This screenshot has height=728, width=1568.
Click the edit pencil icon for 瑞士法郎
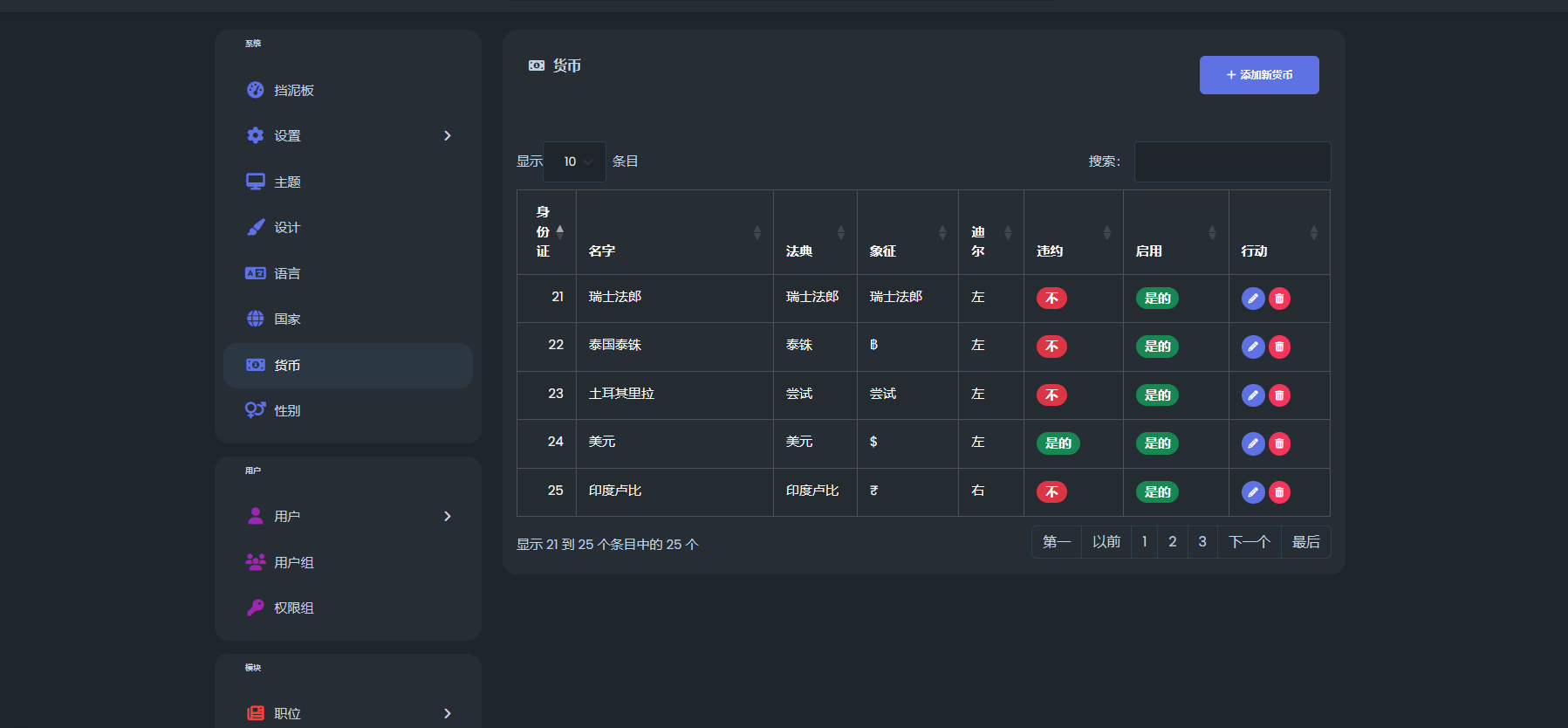click(1252, 299)
